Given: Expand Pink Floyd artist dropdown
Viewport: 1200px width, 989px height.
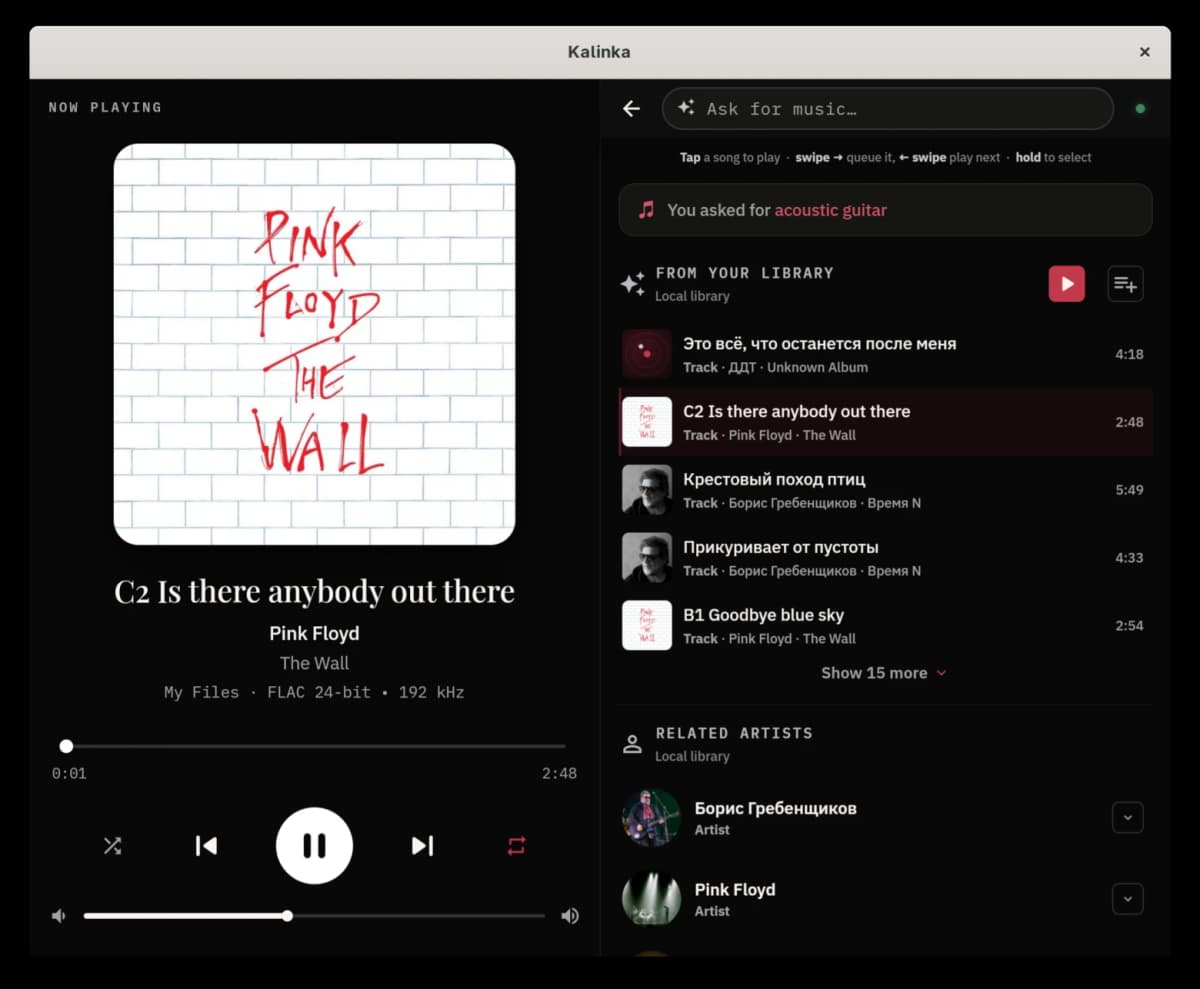Looking at the screenshot, I should (x=1127, y=899).
